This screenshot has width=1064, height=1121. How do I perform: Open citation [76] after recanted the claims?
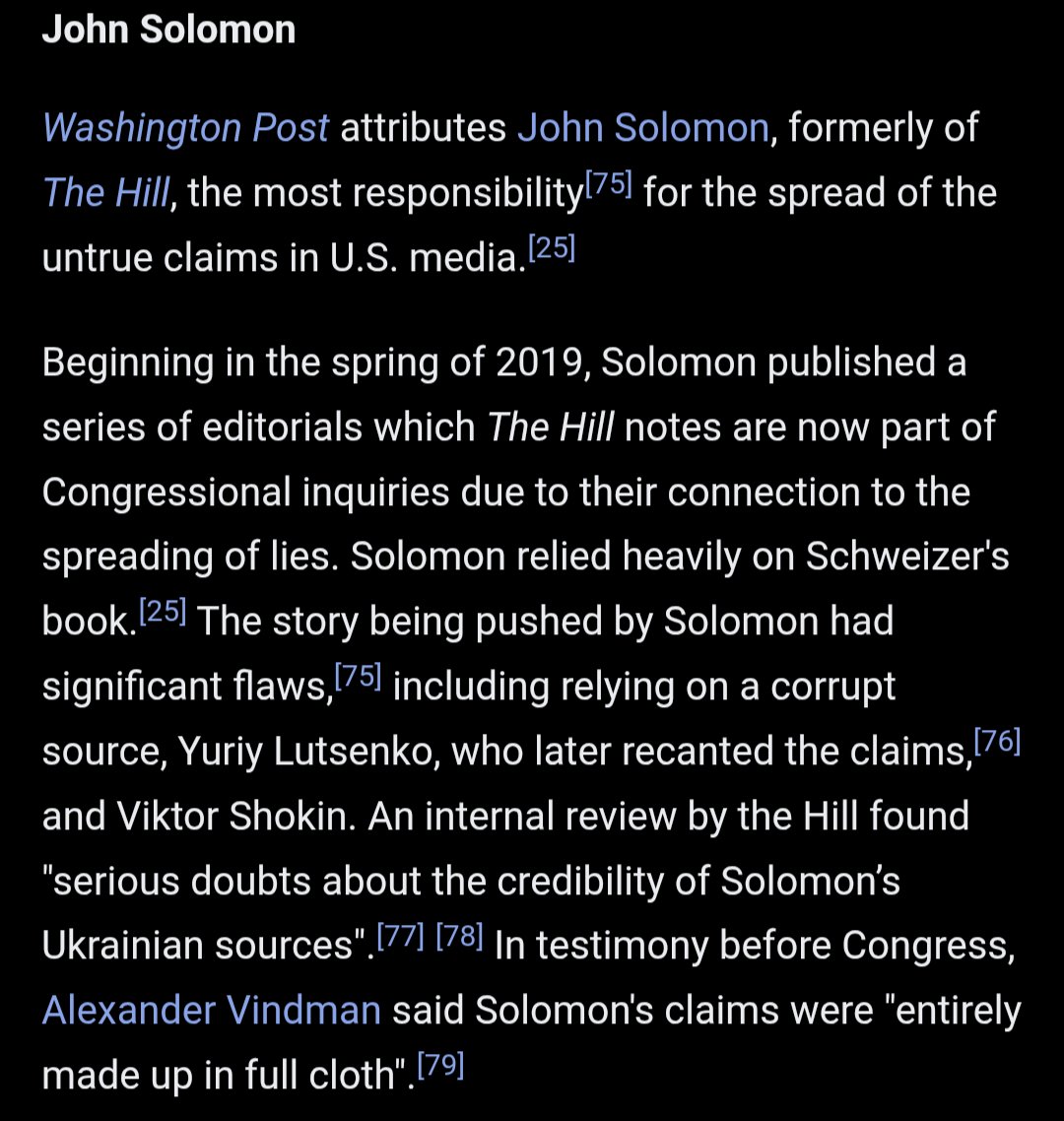click(997, 741)
